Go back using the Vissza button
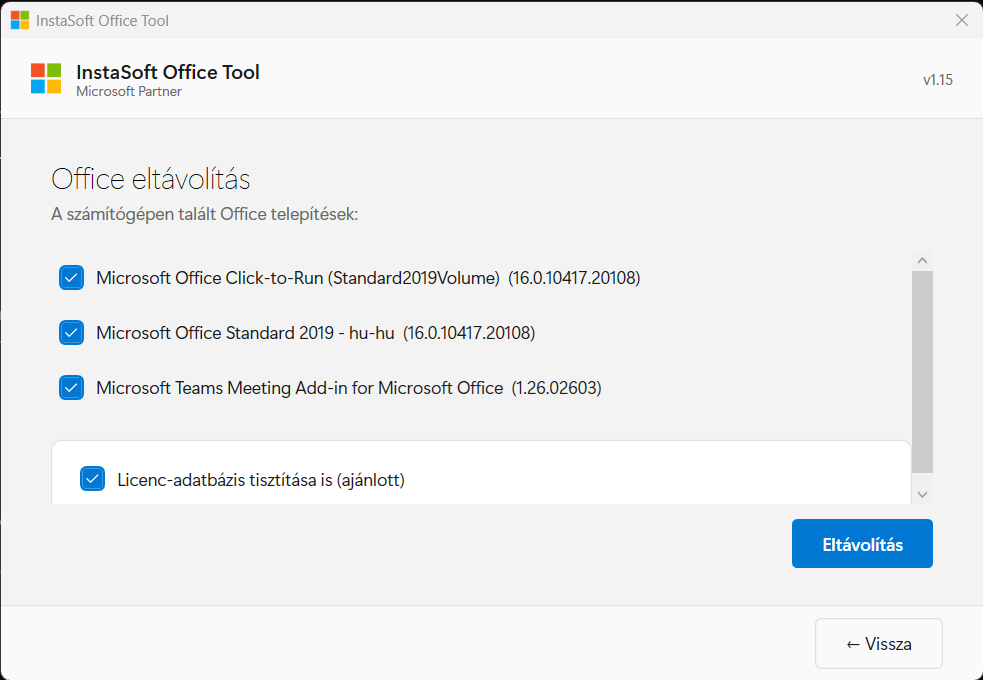 (x=878, y=644)
